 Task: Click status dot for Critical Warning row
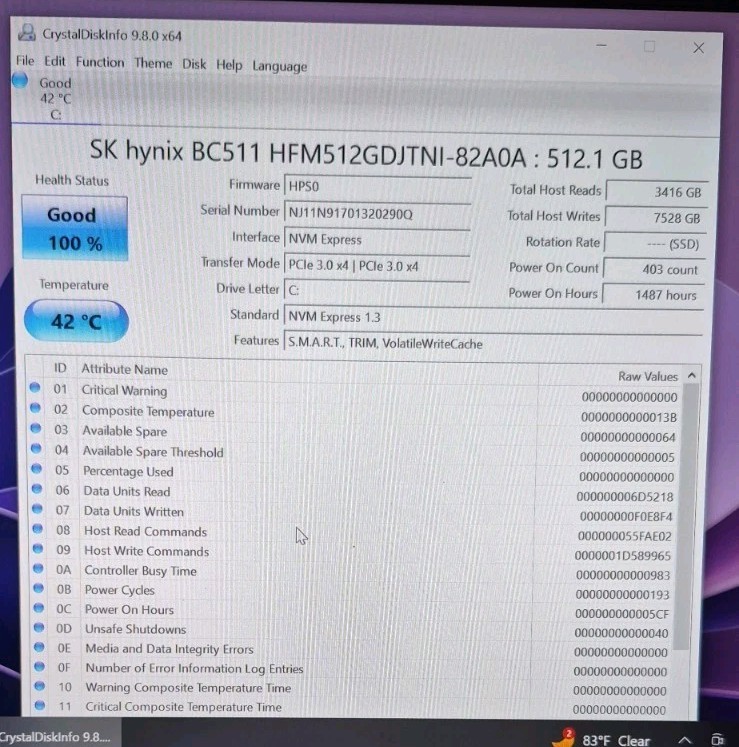(x=35, y=387)
